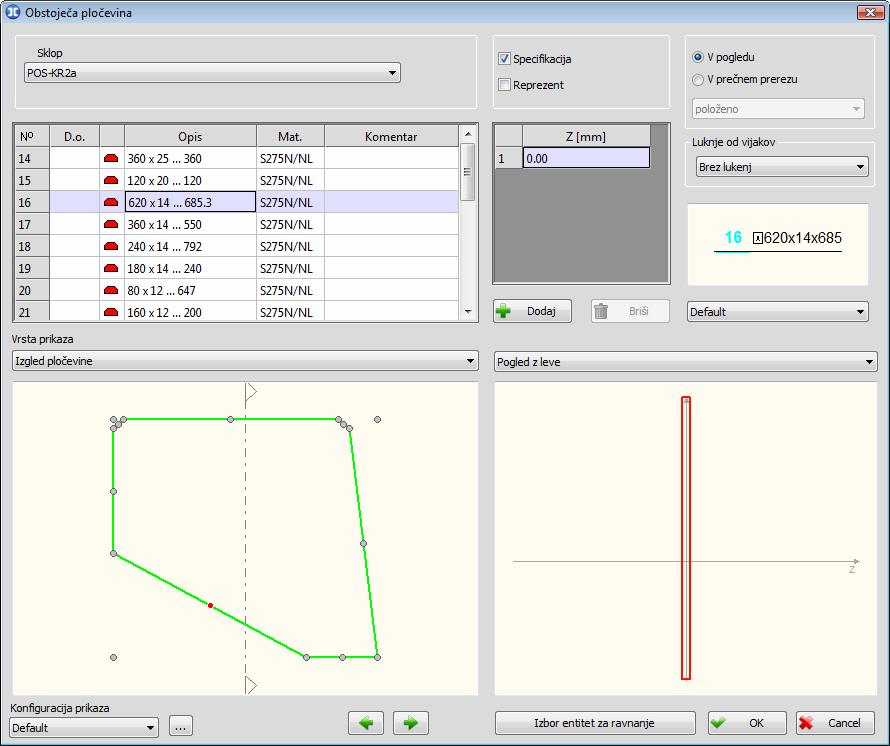Click the D.o. column header
Image resolution: width=890 pixels, height=746 pixels.
[x=74, y=136]
